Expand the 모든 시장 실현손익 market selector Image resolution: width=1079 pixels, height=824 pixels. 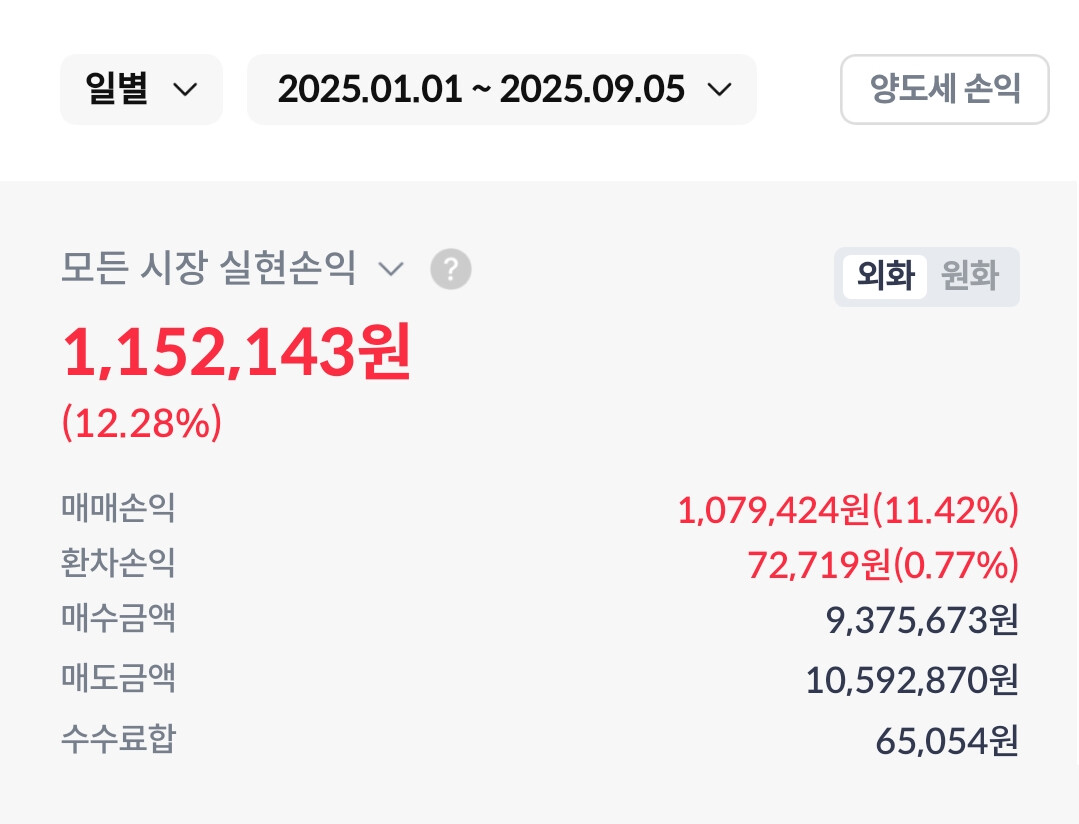pos(233,268)
